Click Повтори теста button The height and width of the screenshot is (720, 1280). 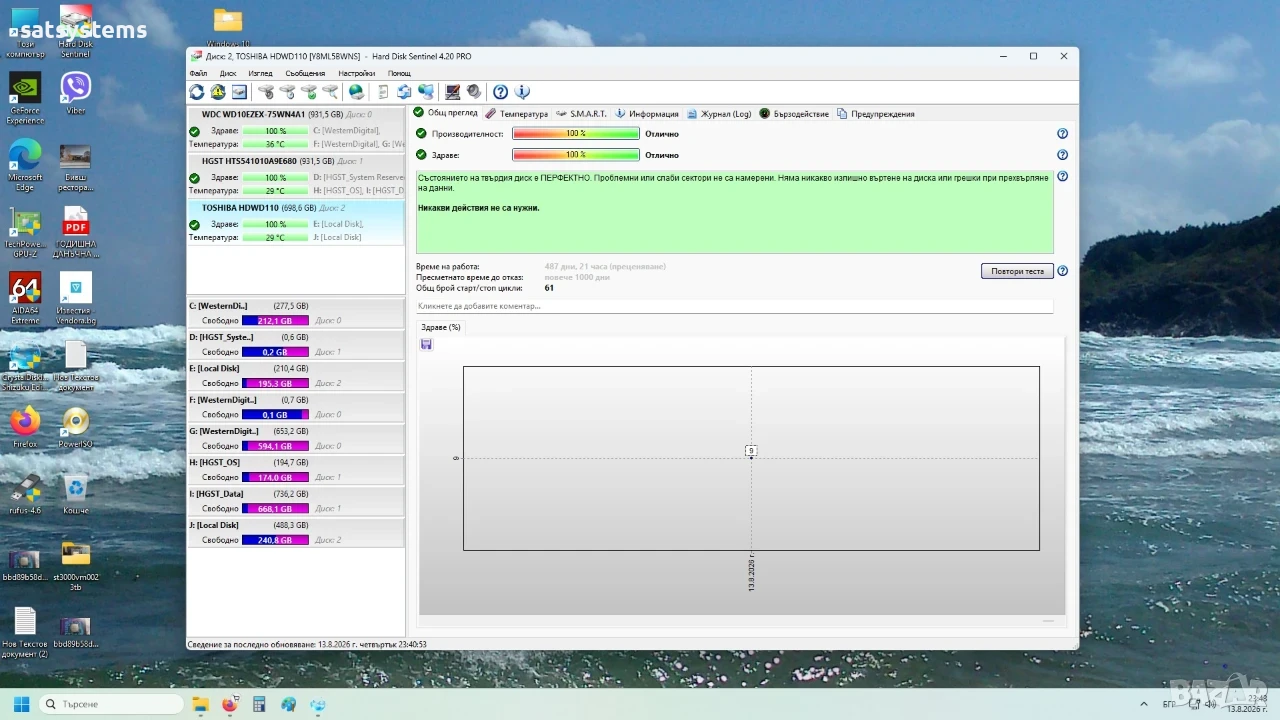[1017, 271]
